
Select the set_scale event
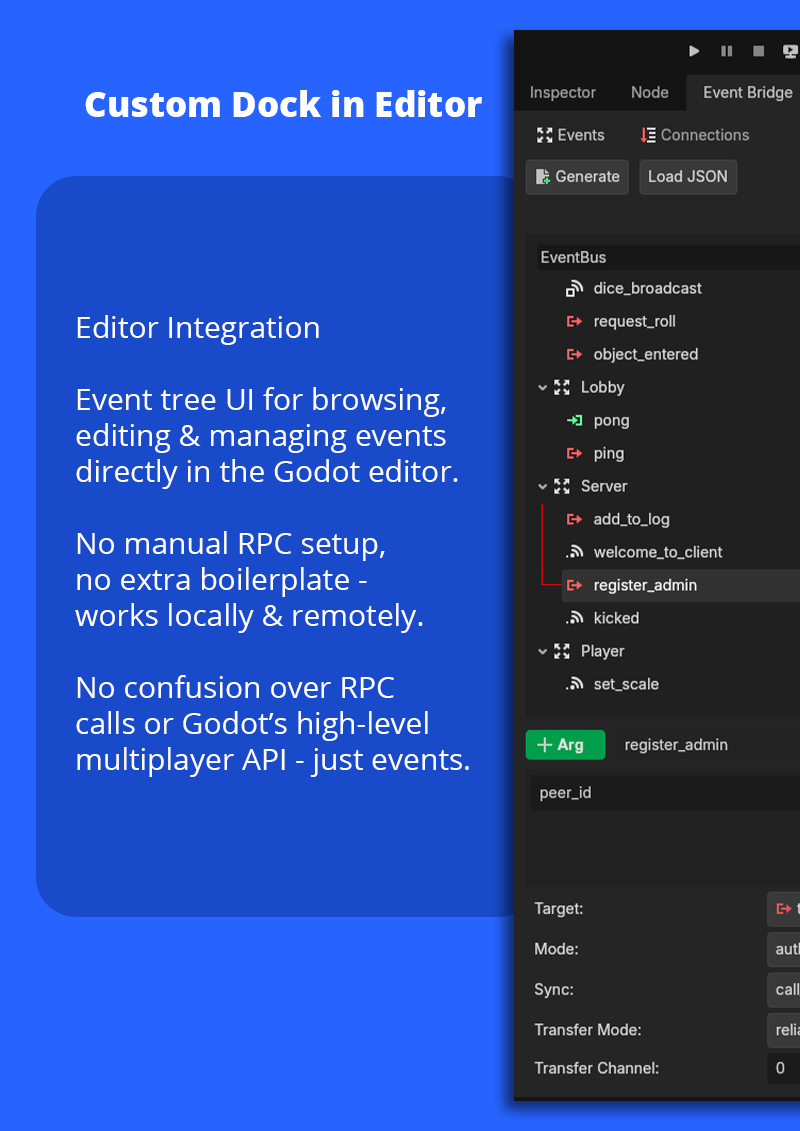click(x=626, y=685)
